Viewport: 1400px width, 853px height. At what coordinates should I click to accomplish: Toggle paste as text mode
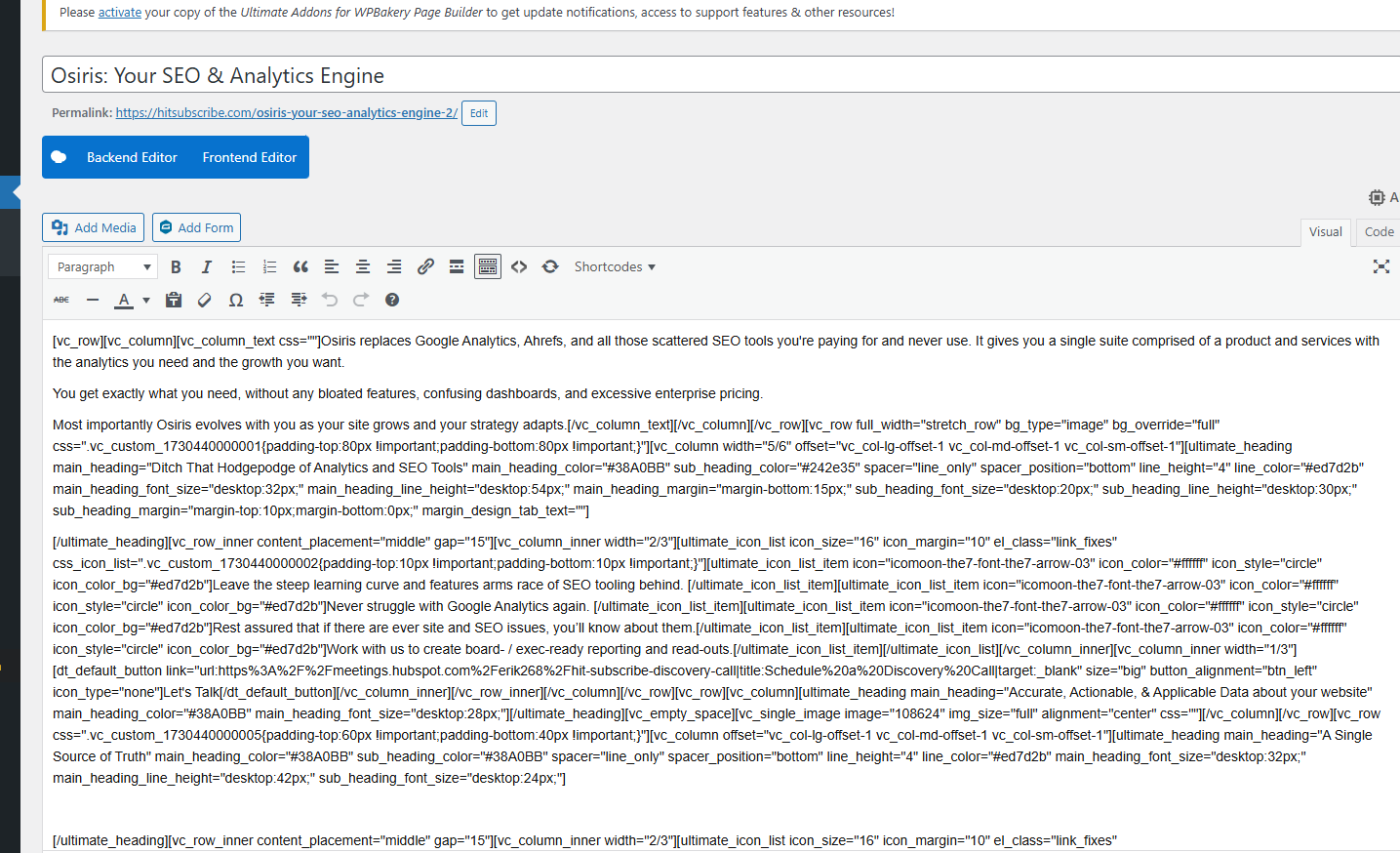tap(174, 300)
